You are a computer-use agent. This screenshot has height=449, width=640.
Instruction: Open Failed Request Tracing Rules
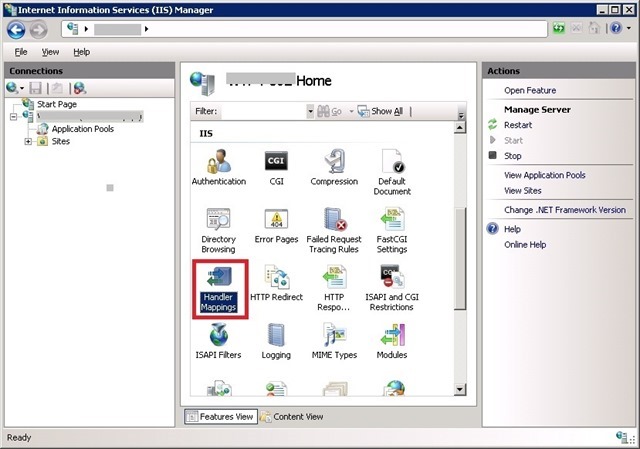[x=334, y=231]
